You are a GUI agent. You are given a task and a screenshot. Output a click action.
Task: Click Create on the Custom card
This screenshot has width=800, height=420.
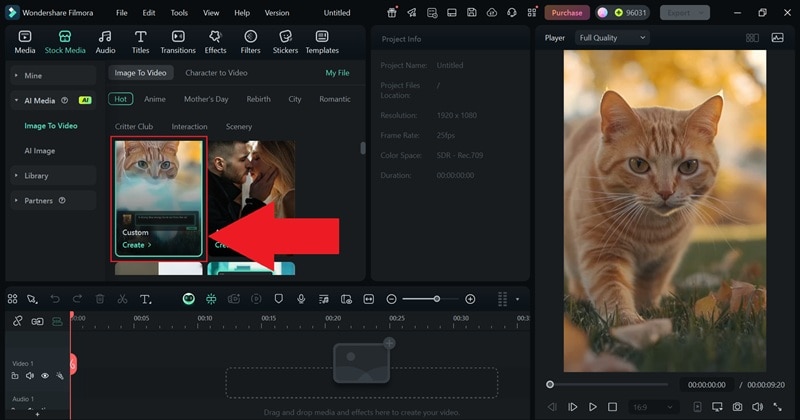click(136, 245)
